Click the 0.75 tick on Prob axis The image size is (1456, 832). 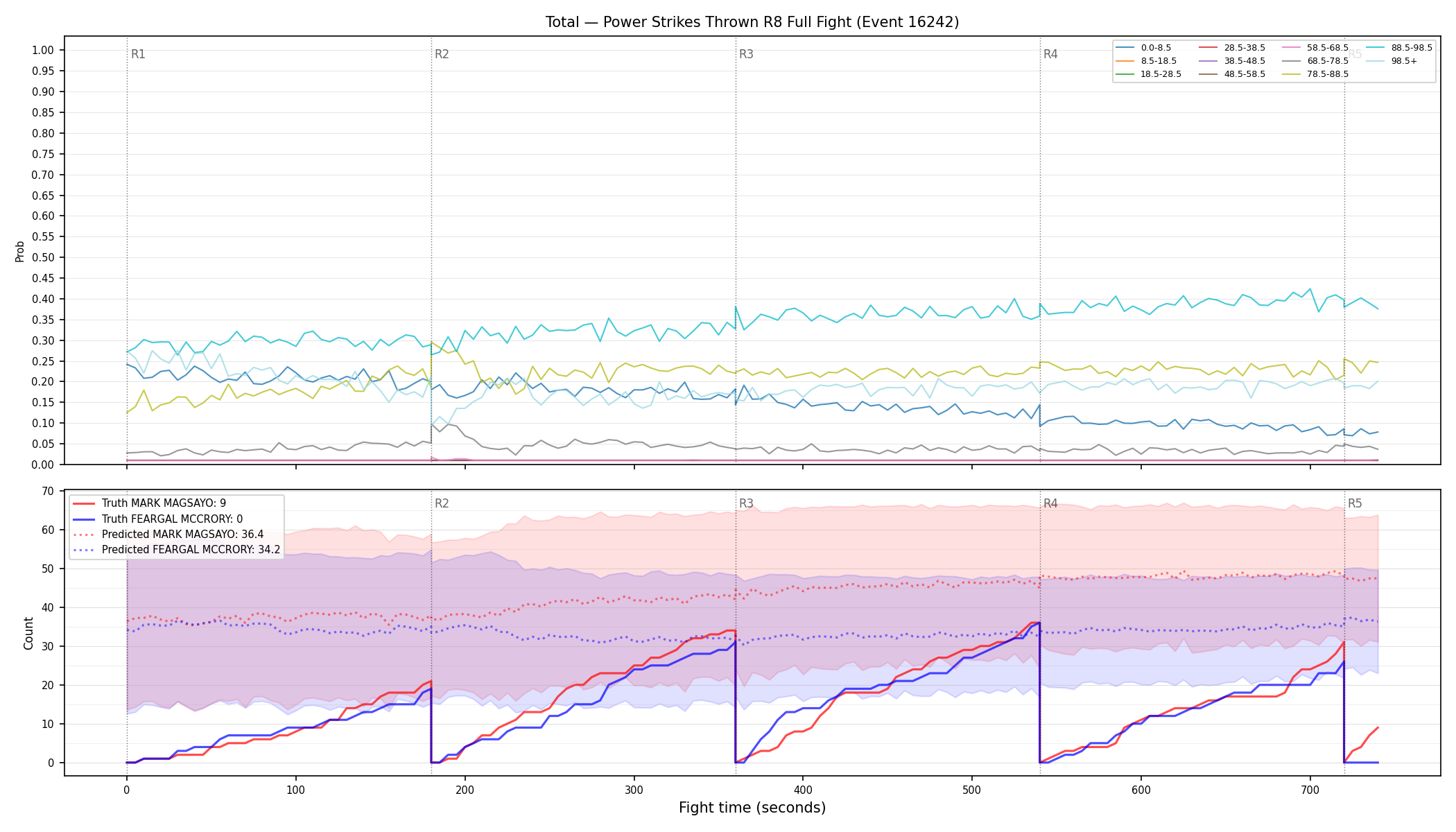tap(43, 154)
